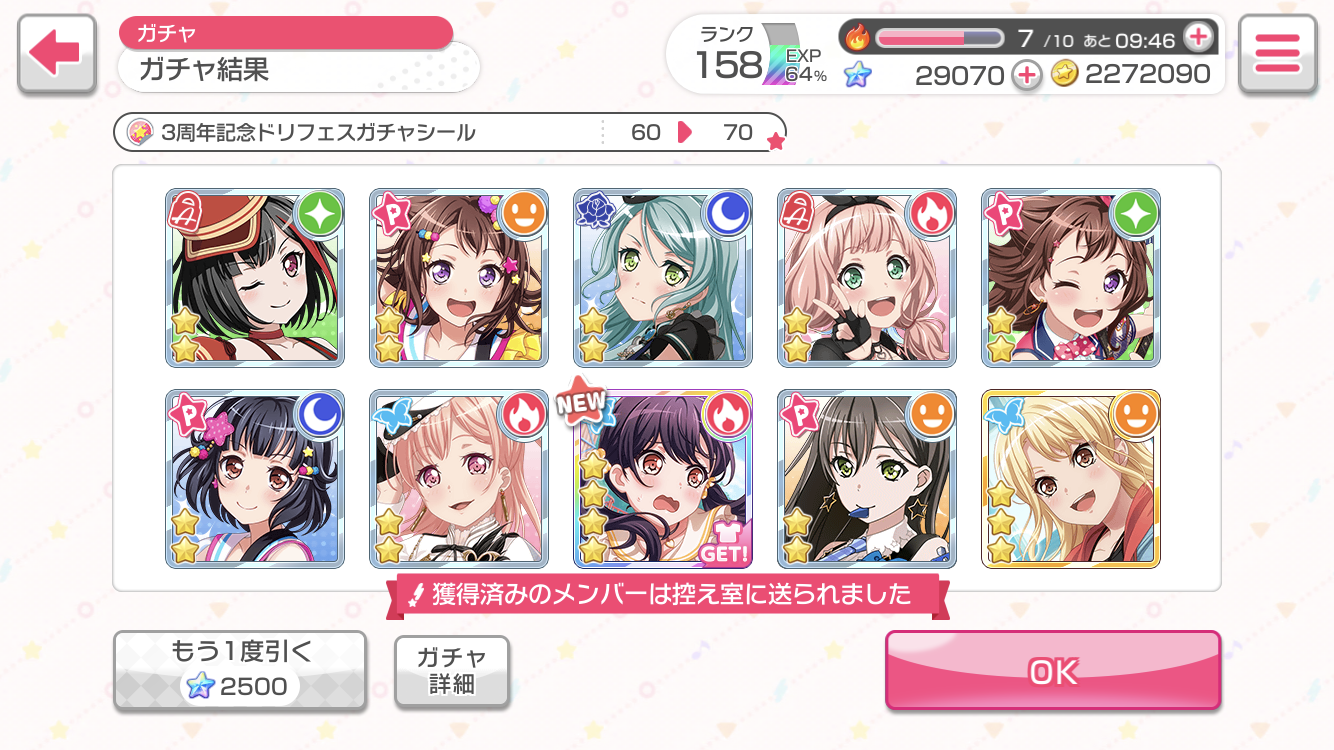Tap the red back arrow icon
Image resolution: width=1334 pixels, height=750 pixels.
[x=56, y=54]
